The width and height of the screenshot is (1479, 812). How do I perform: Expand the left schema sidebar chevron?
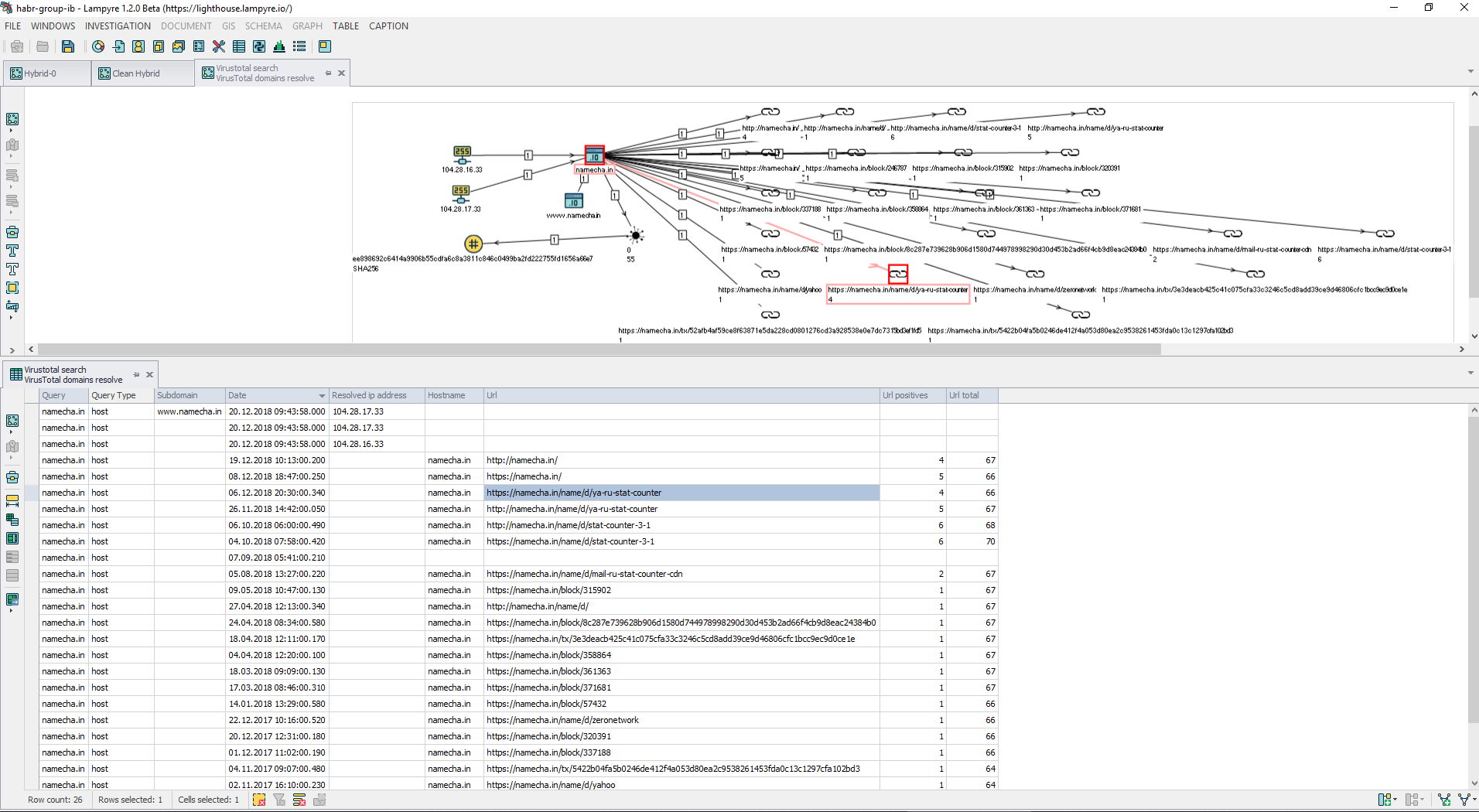(x=12, y=350)
